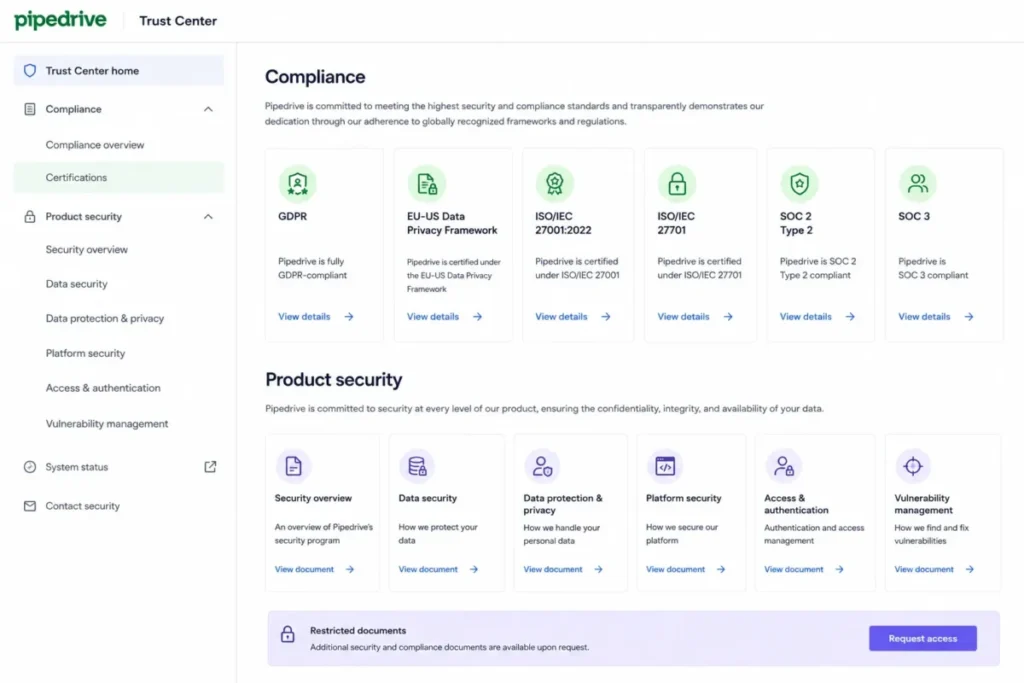Image resolution: width=1024 pixels, height=683 pixels.
Task: View details for ISO/IEC 27701
Action: [x=683, y=317]
